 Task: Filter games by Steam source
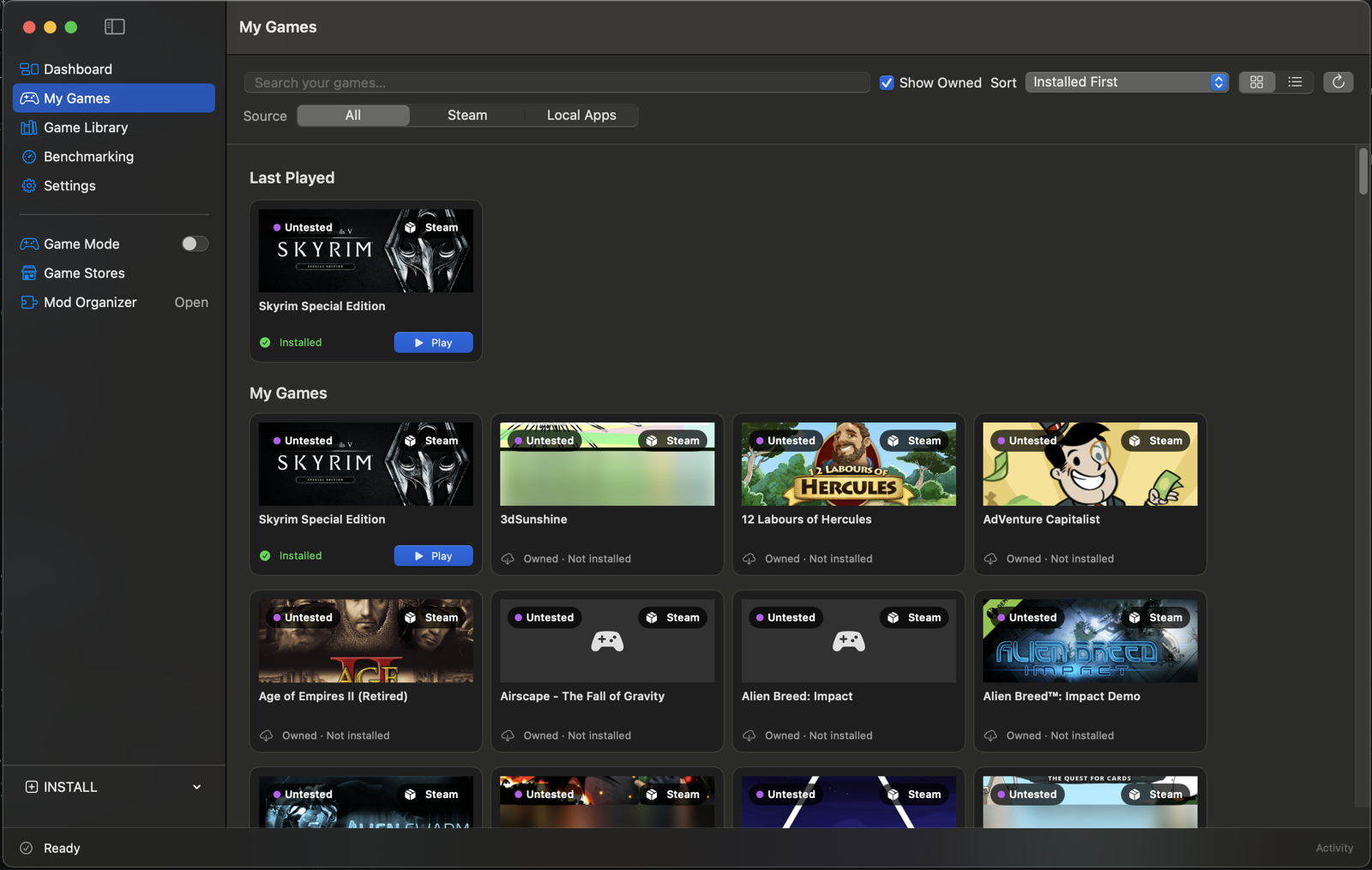click(467, 116)
